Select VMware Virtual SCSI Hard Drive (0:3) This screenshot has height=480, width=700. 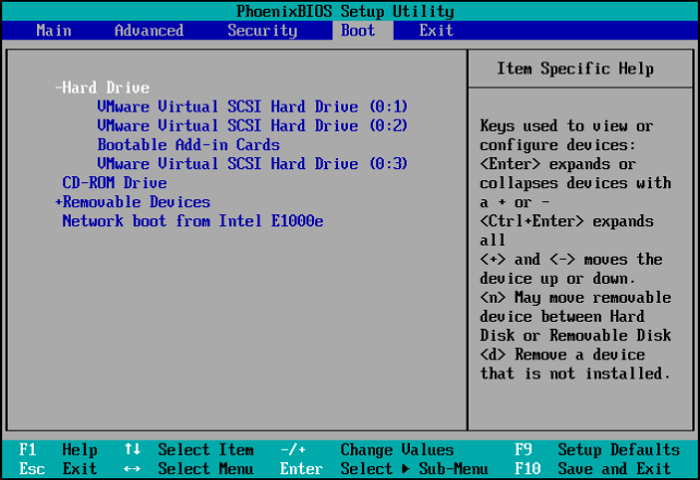pos(252,164)
